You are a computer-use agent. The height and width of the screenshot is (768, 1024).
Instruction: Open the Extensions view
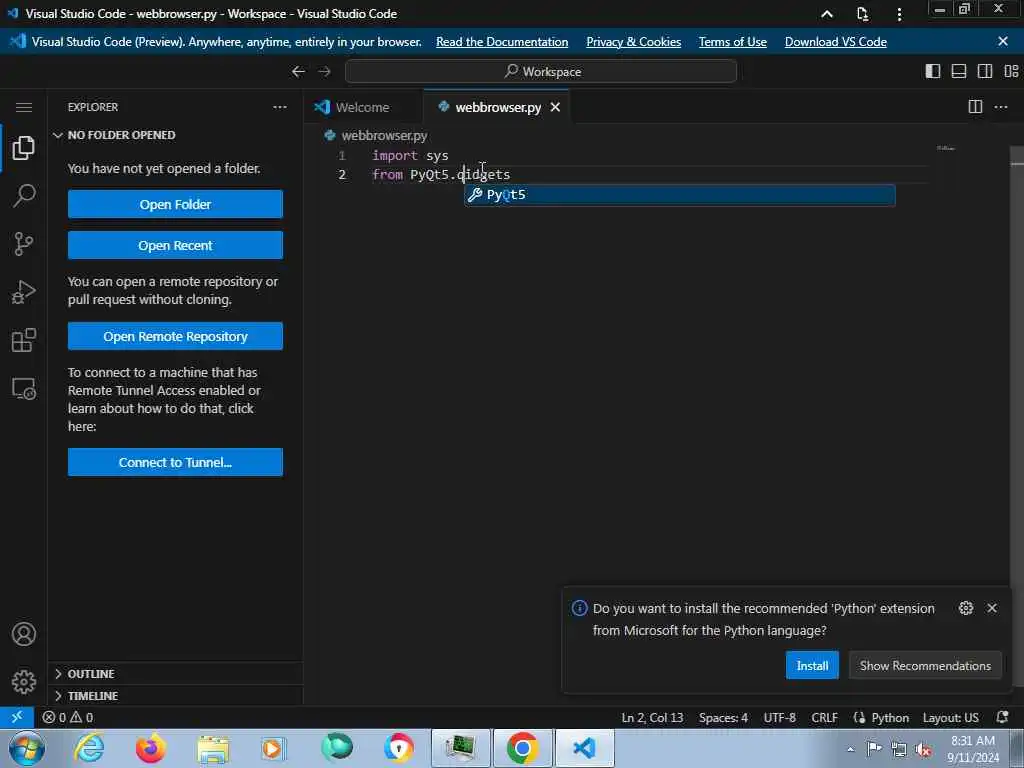pyautogui.click(x=24, y=340)
